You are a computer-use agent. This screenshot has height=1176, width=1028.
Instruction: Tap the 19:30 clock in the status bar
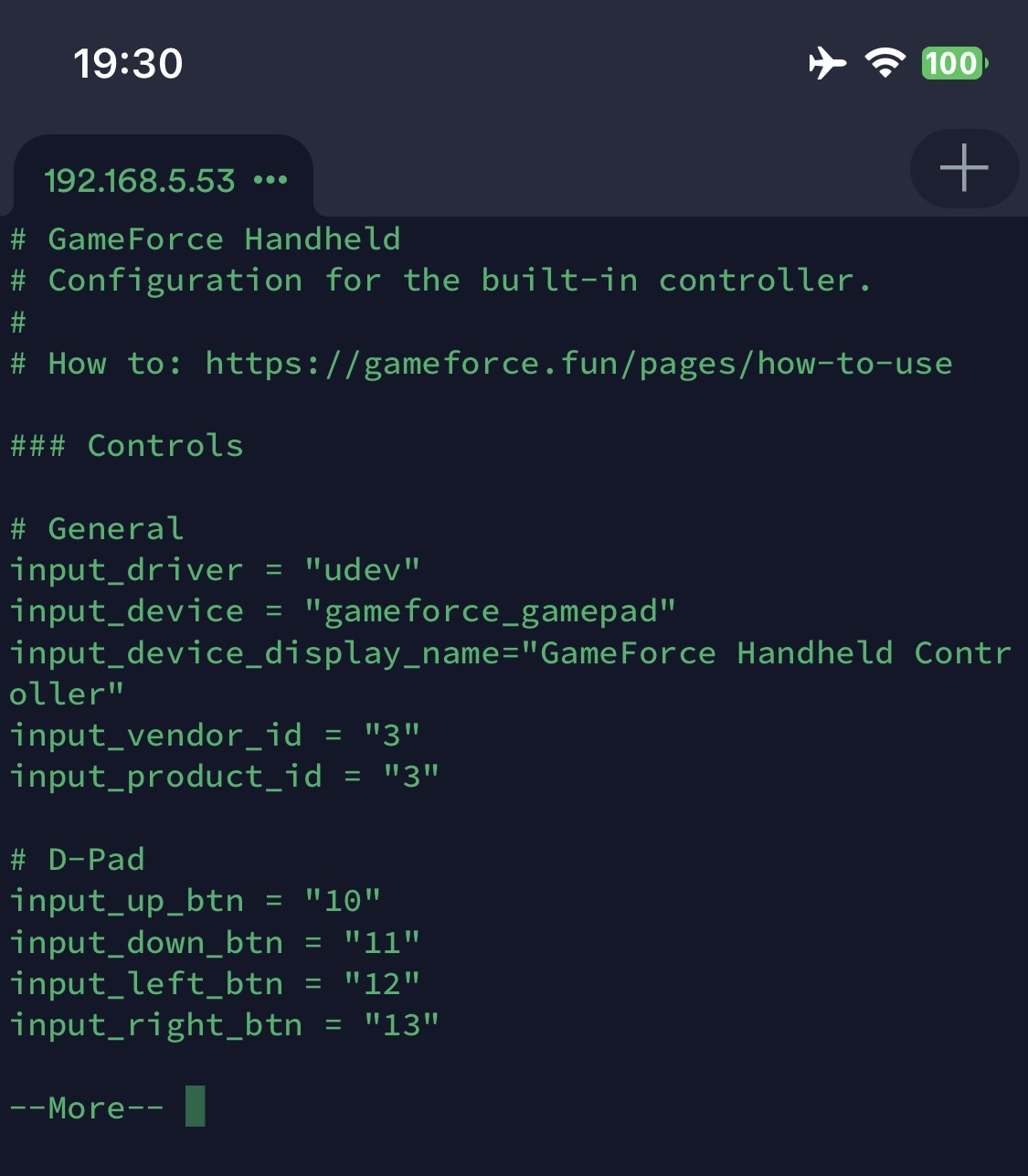tap(128, 64)
